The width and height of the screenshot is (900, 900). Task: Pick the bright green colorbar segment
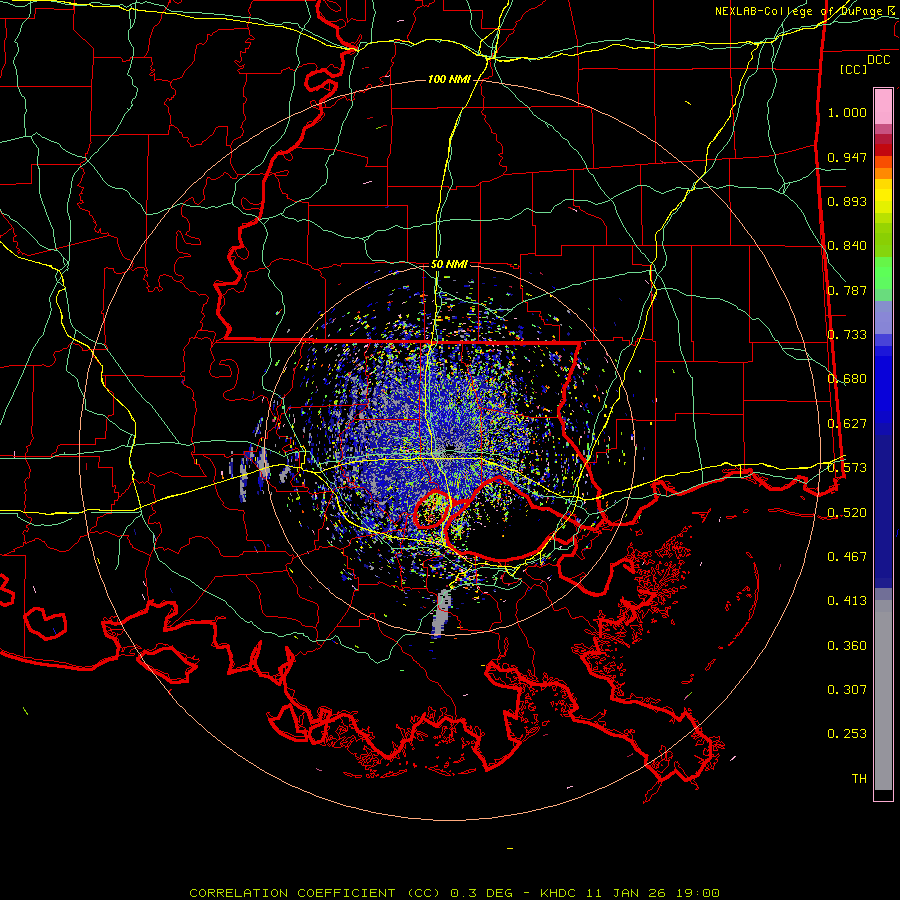point(883,273)
